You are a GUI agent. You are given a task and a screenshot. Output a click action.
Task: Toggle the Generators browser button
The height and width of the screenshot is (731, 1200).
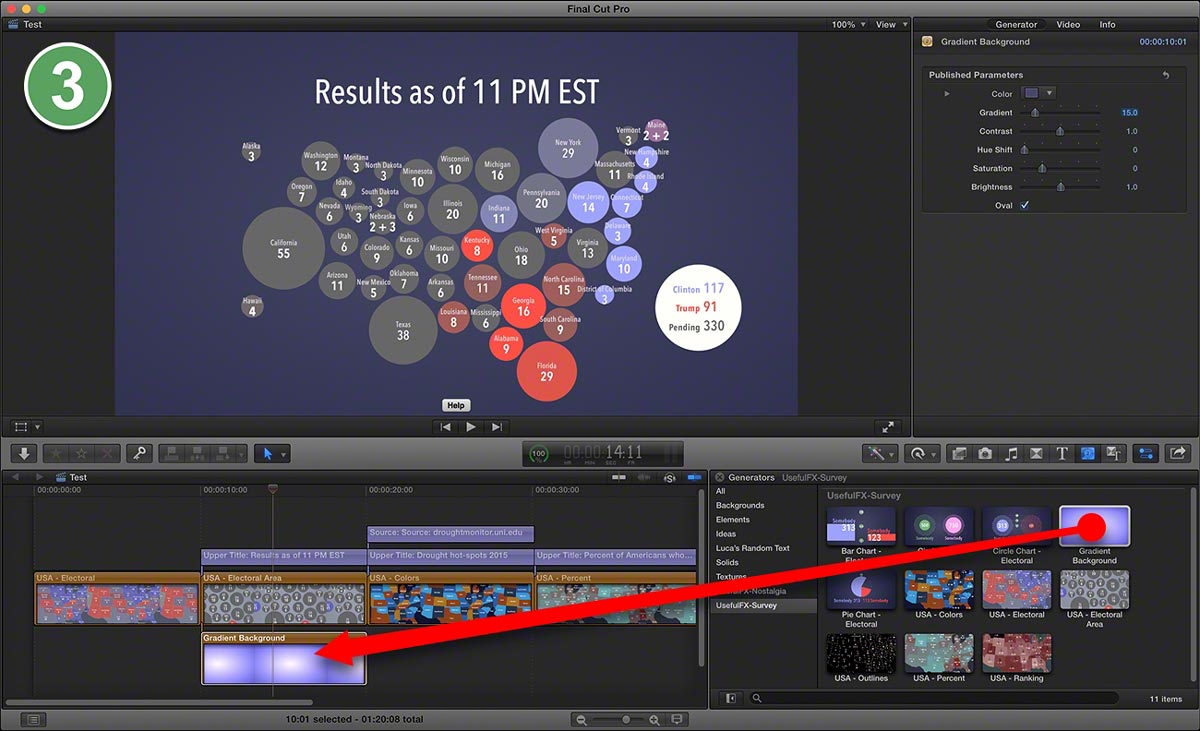tap(1088, 454)
